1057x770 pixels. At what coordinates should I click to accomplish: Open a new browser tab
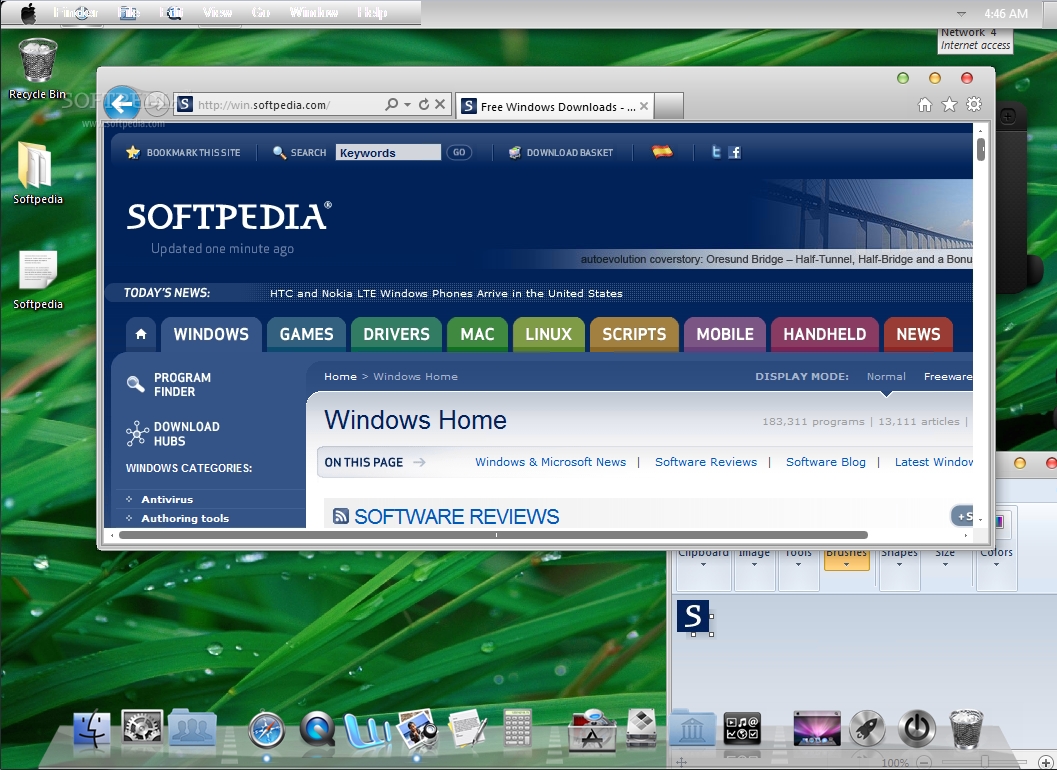669,106
